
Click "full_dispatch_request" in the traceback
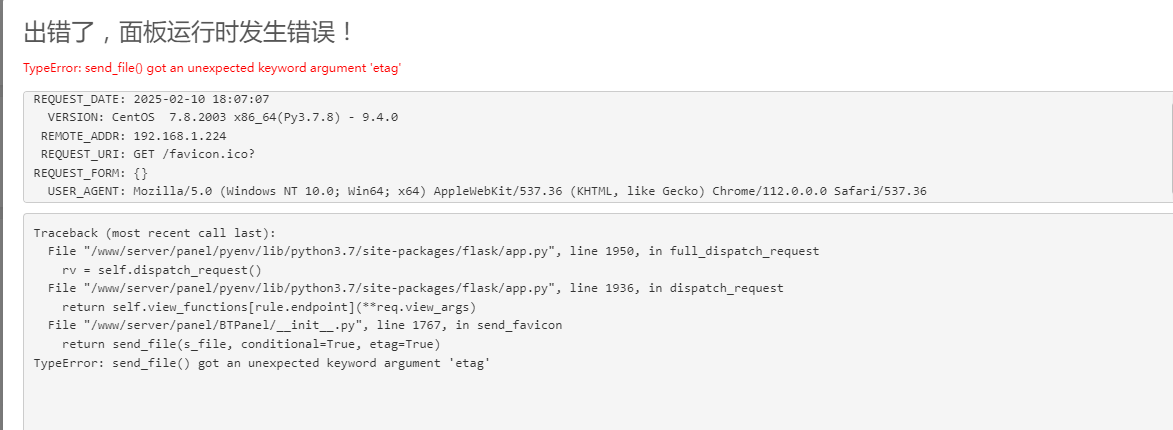click(744, 251)
